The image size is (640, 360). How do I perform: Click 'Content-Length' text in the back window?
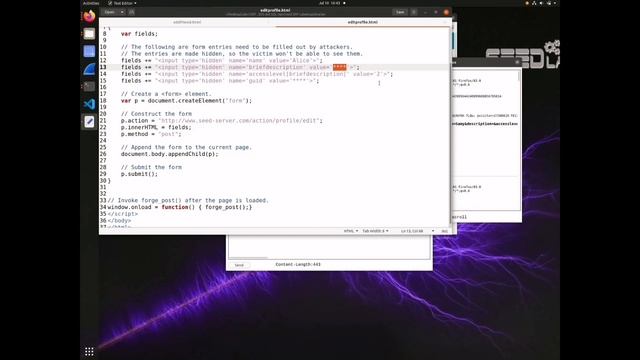click(x=298, y=264)
